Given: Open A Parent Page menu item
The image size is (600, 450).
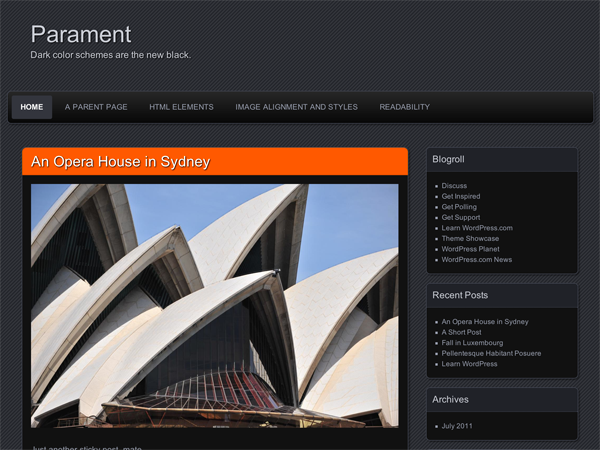Looking at the screenshot, I should 96,107.
